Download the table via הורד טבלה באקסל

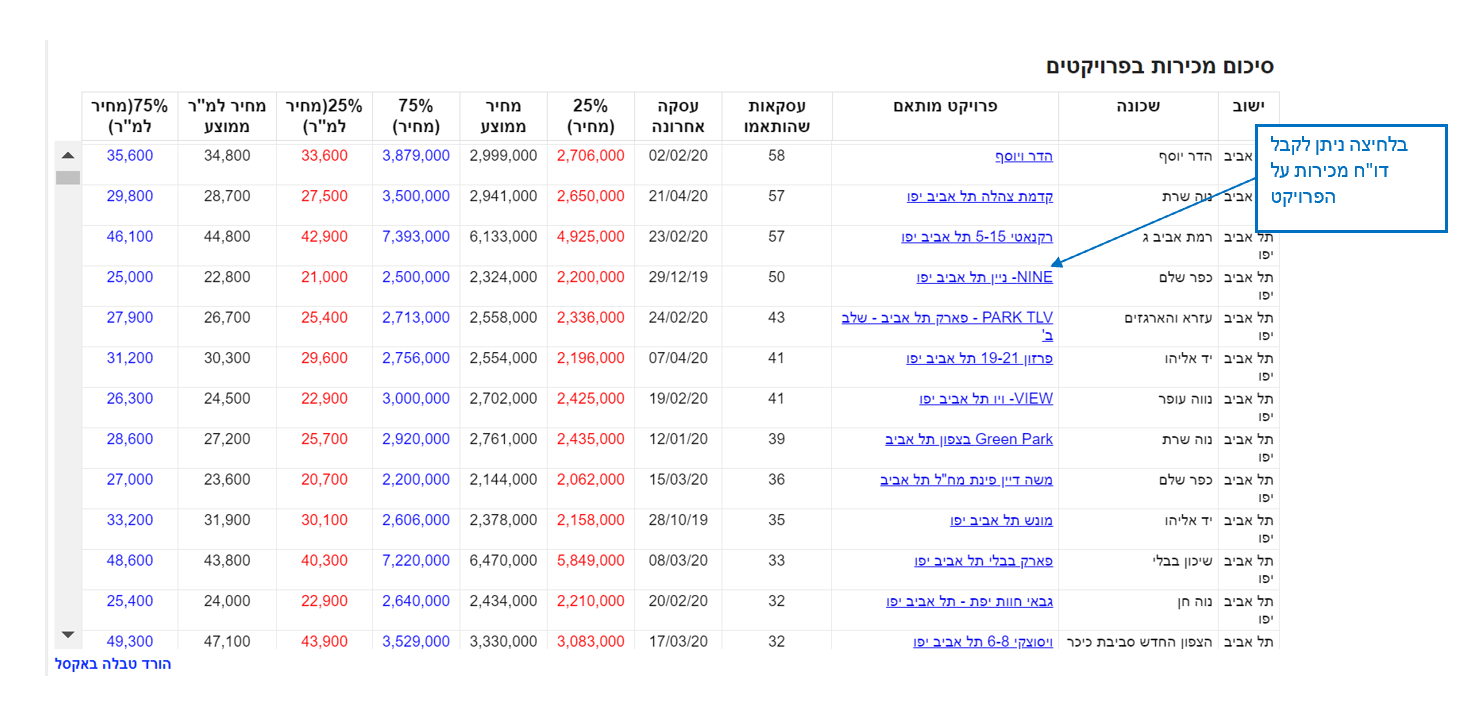click(113, 664)
